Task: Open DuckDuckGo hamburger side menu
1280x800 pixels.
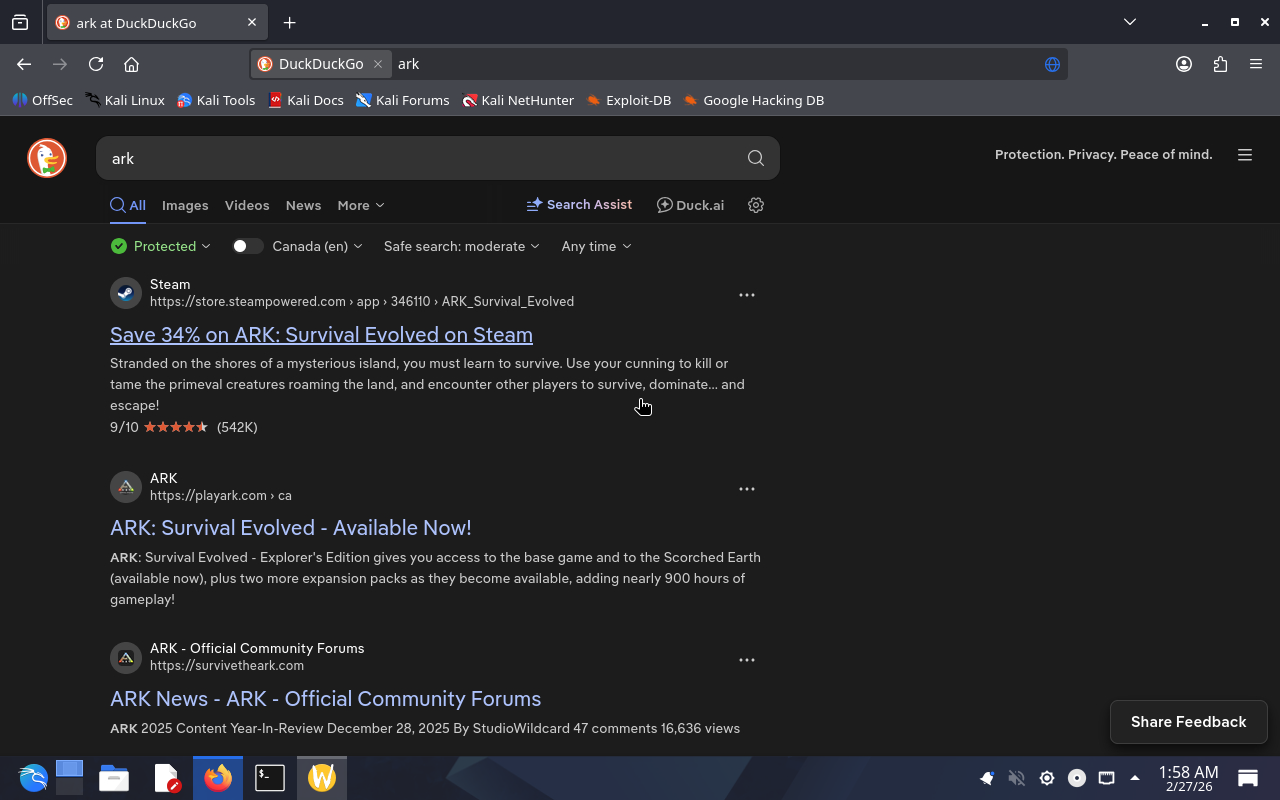Action: tap(1245, 155)
